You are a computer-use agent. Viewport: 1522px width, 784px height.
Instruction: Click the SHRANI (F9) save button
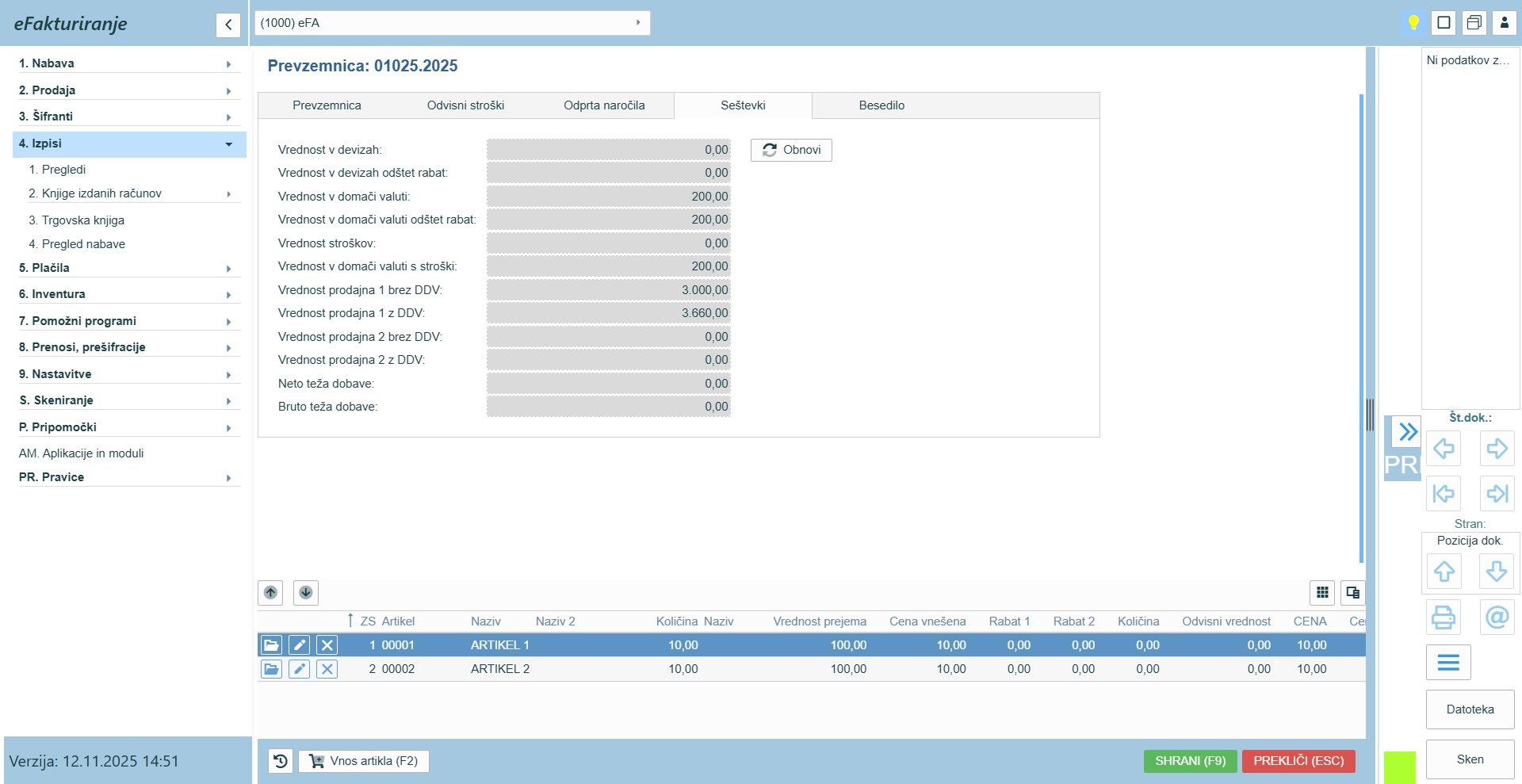[x=1190, y=761]
